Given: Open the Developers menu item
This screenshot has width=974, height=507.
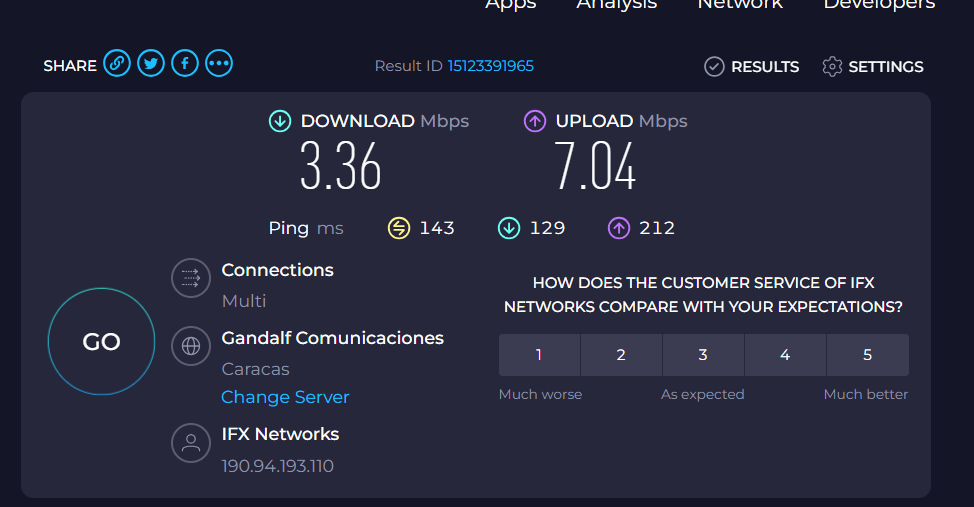Looking at the screenshot, I should pos(879,5).
